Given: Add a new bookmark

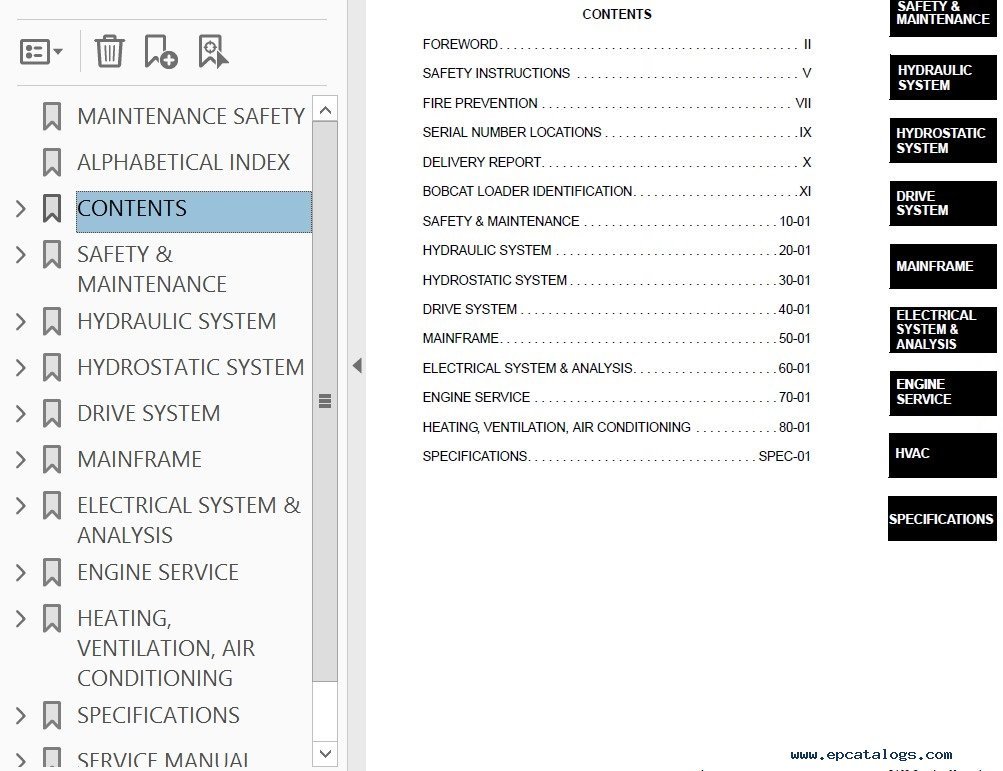Looking at the screenshot, I should tap(160, 51).
